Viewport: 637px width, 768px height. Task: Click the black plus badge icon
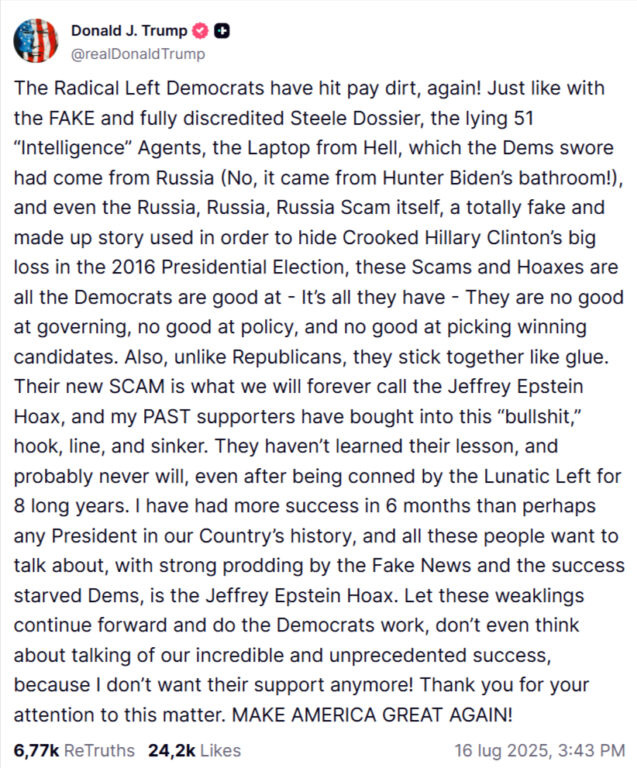click(222, 31)
